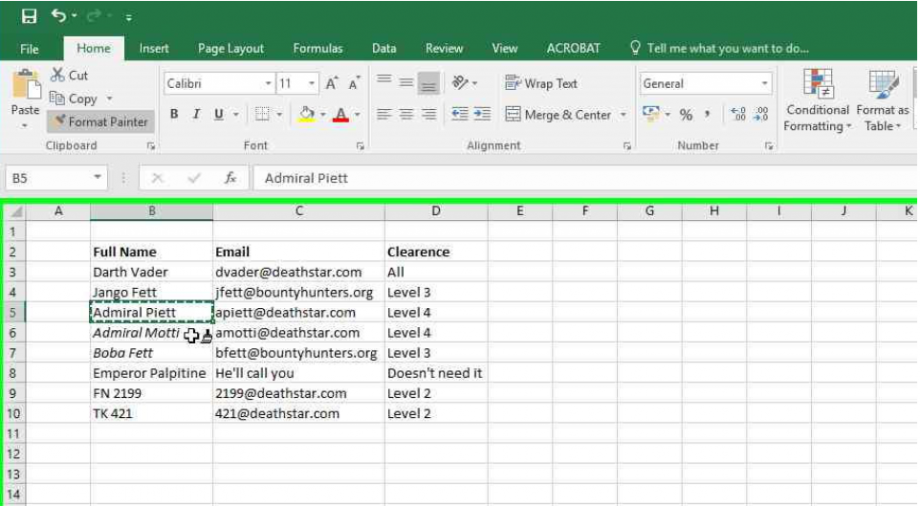Viewport: 920px width, 506px height.
Task: Toggle Italic formatting
Action: click(x=196, y=114)
